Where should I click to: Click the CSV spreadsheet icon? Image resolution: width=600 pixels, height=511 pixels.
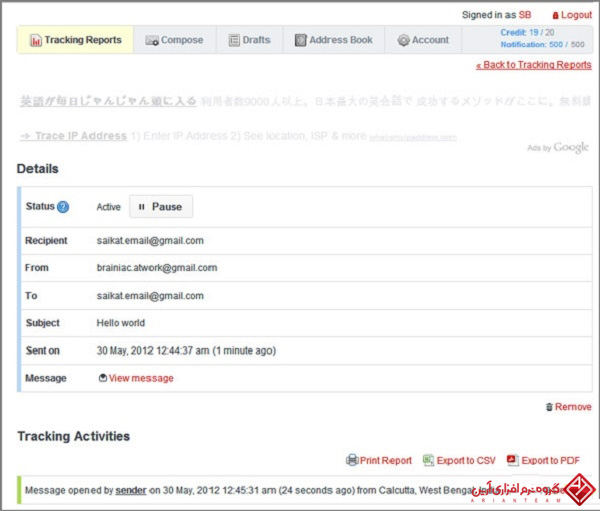tap(428, 460)
